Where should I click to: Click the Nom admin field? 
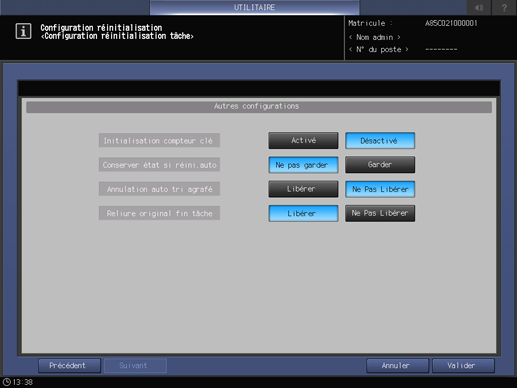pos(375,37)
